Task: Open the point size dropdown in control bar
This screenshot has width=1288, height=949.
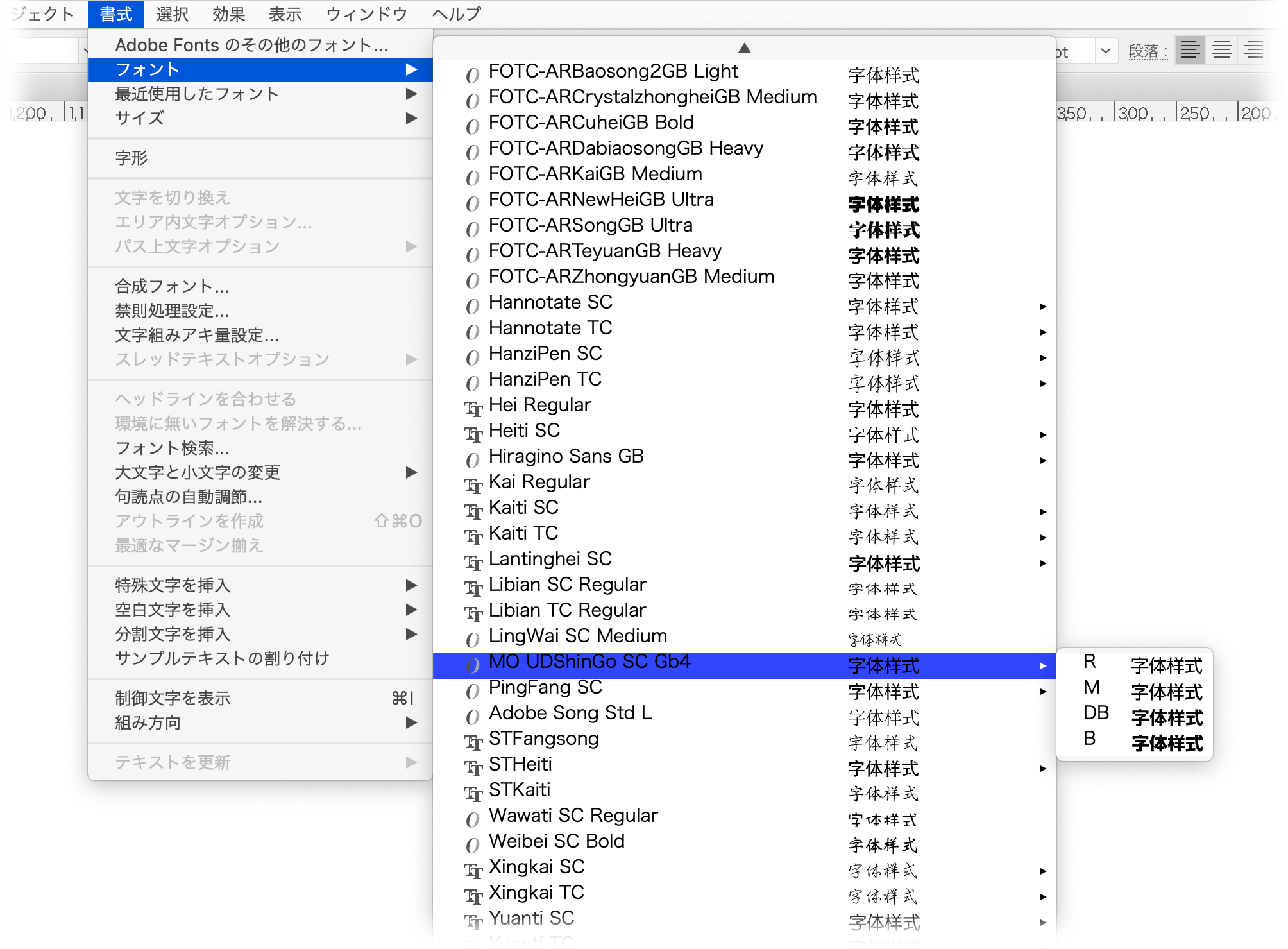Action: click(1106, 51)
